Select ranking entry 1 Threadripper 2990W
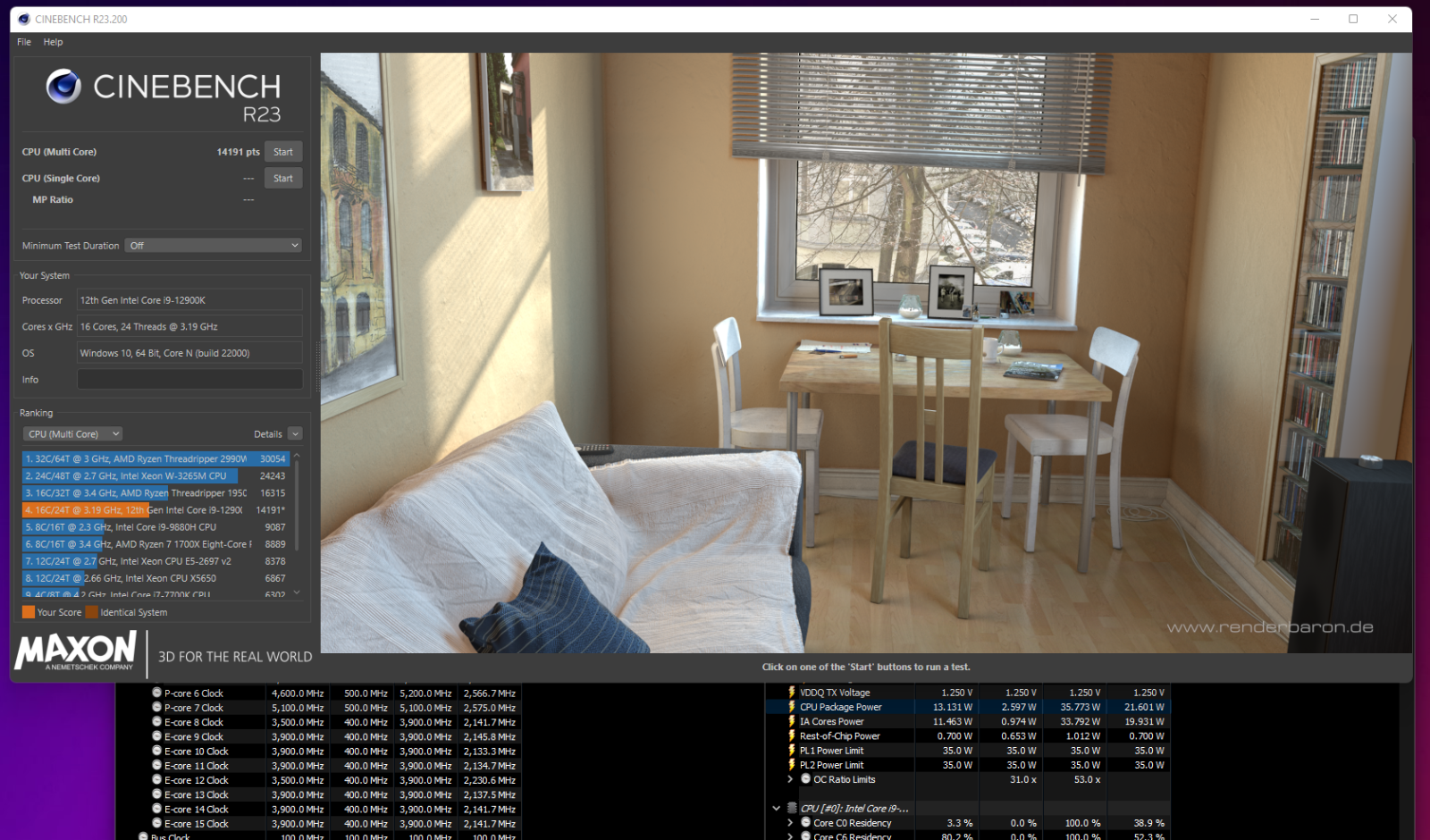1430x840 pixels. [x=156, y=458]
